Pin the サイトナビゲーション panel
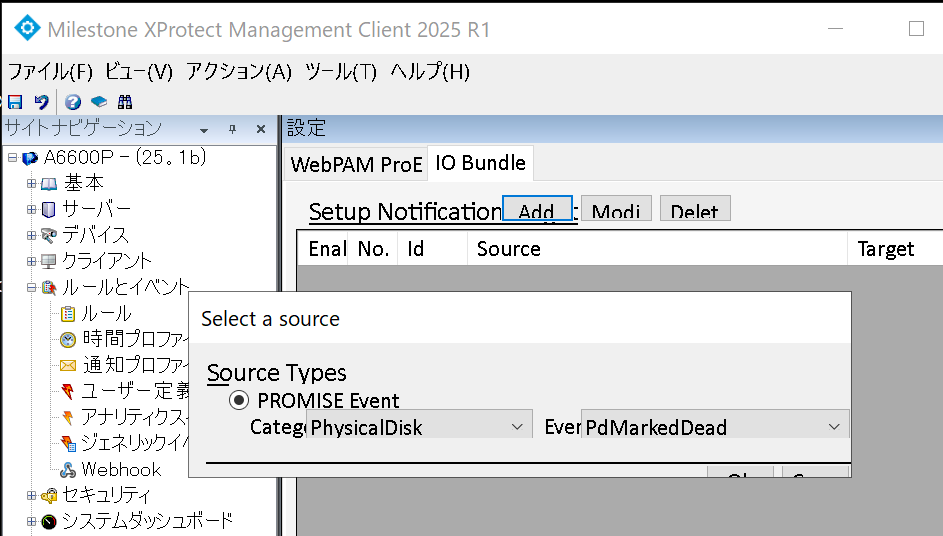 (x=232, y=129)
